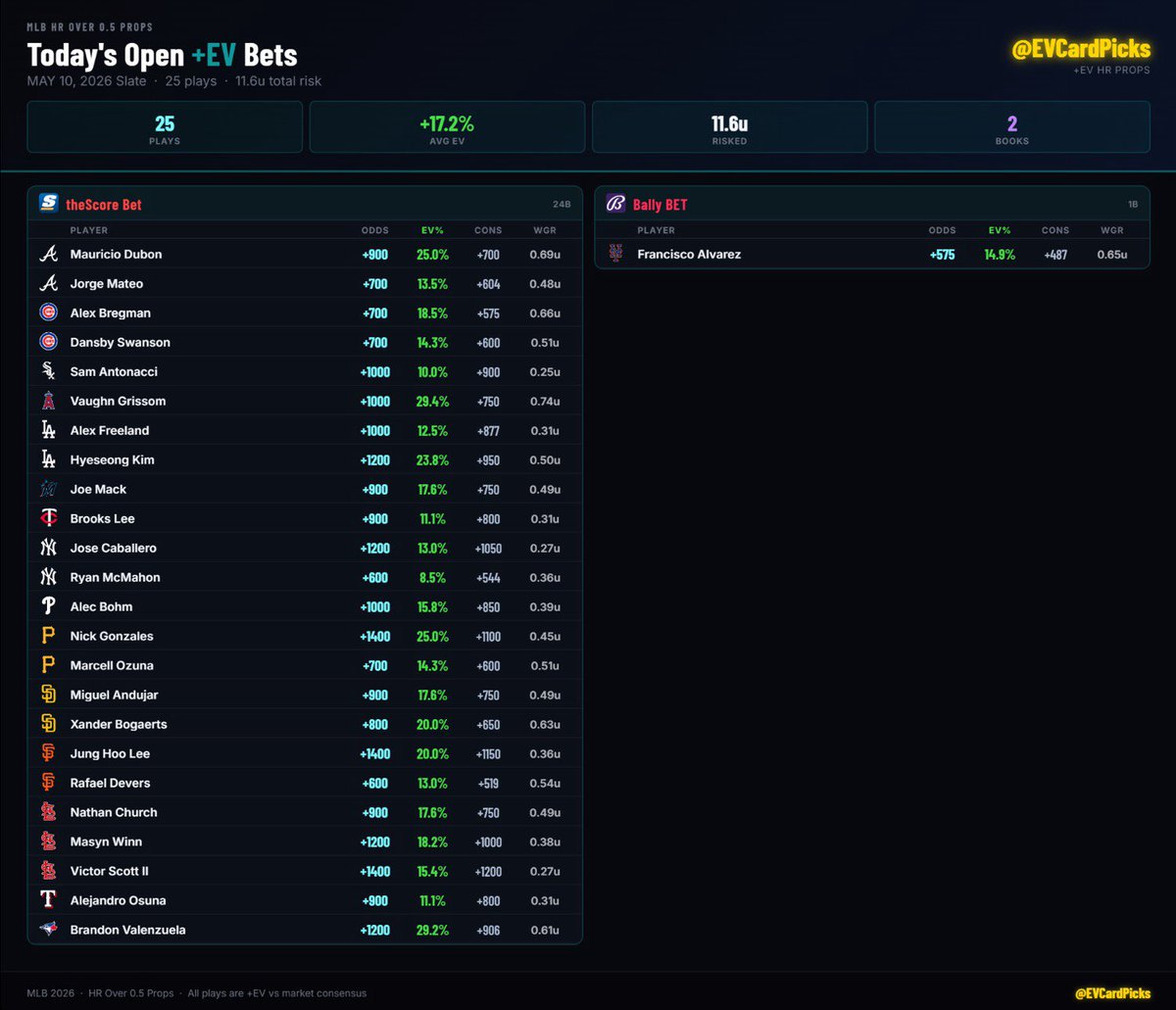Click the Cardinals logo beside Masyn Winn
This screenshot has height=1010, width=1176.
click(x=48, y=842)
